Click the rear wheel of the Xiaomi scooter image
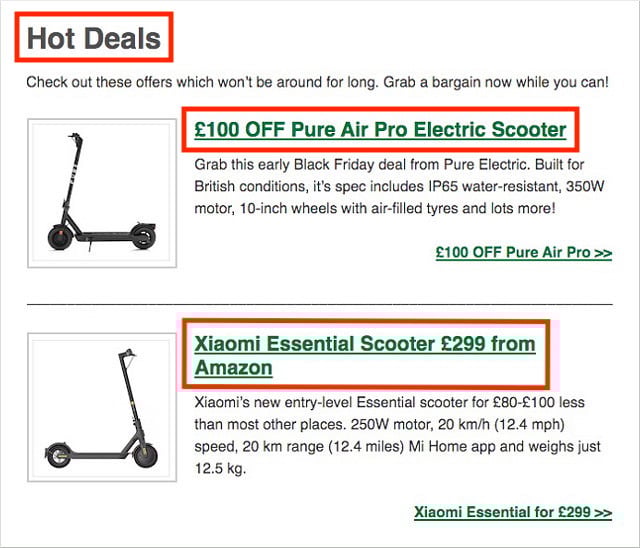This screenshot has width=640, height=548. coord(58,455)
